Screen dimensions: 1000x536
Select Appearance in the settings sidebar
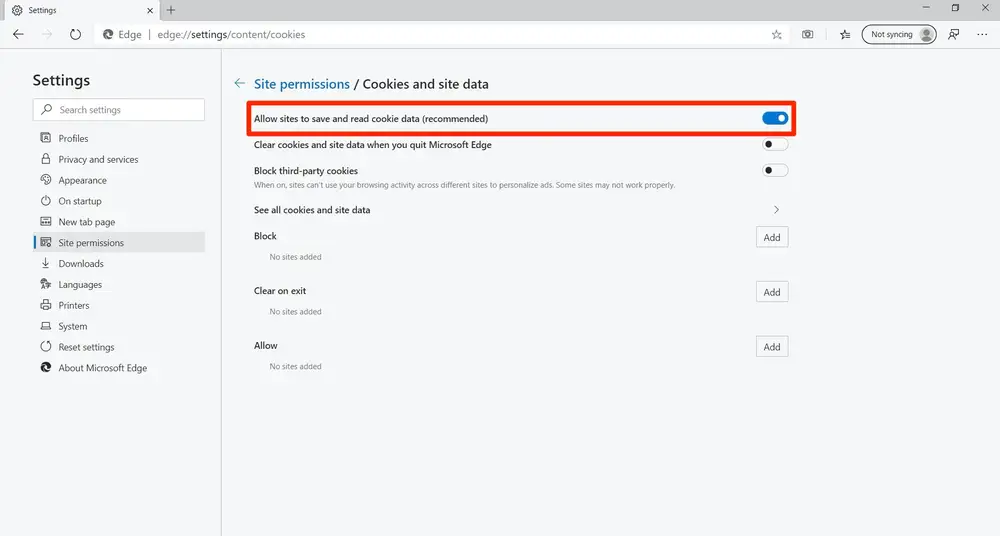(82, 181)
